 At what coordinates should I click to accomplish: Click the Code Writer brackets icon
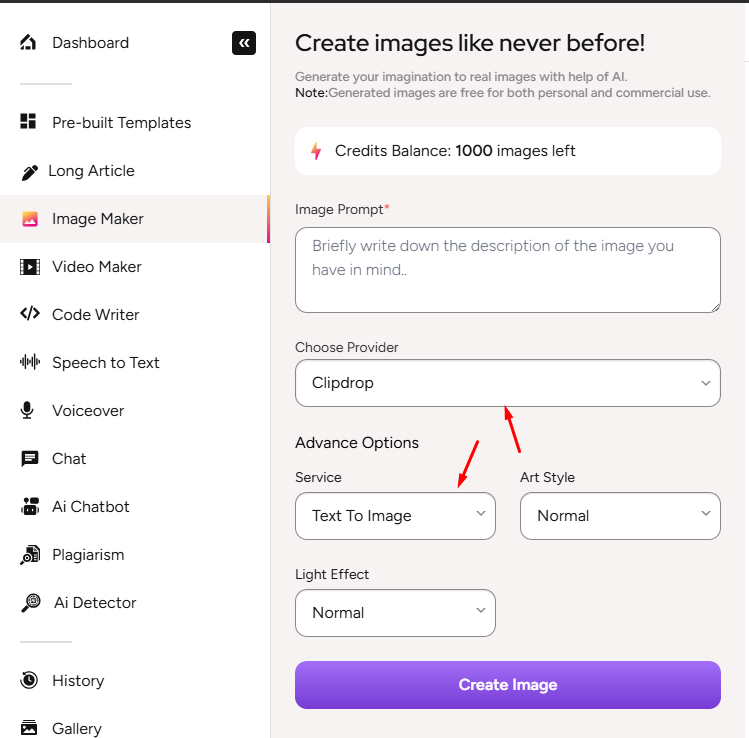point(30,314)
